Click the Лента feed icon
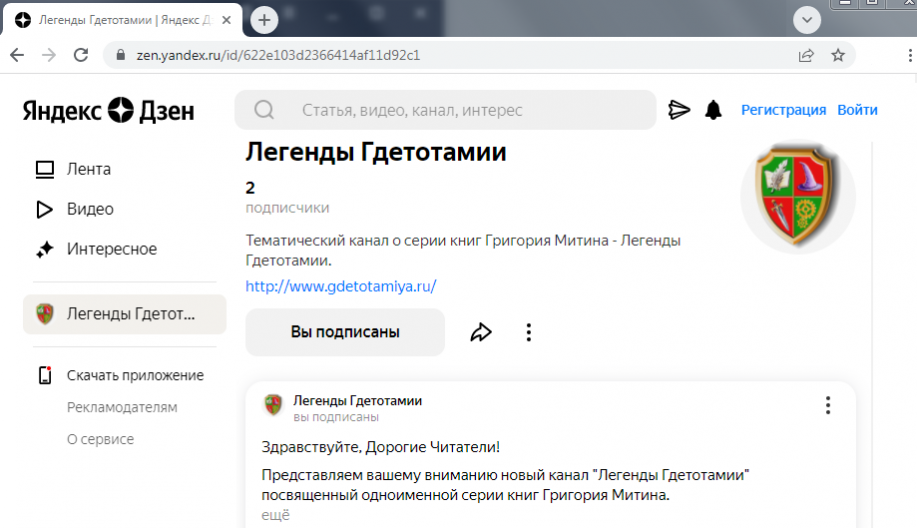 [x=44, y=169]
